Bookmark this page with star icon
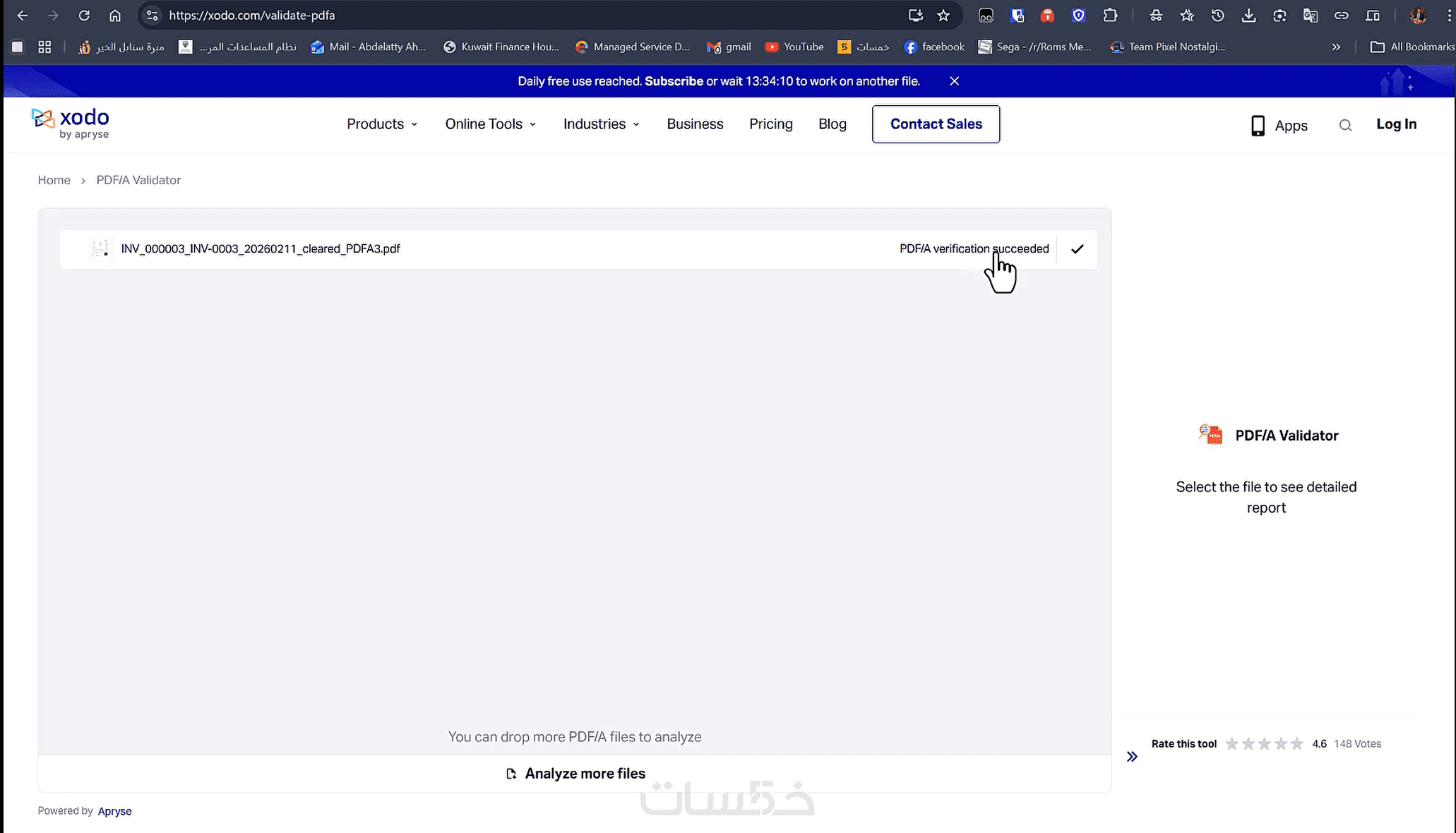 tap(943, 16)
